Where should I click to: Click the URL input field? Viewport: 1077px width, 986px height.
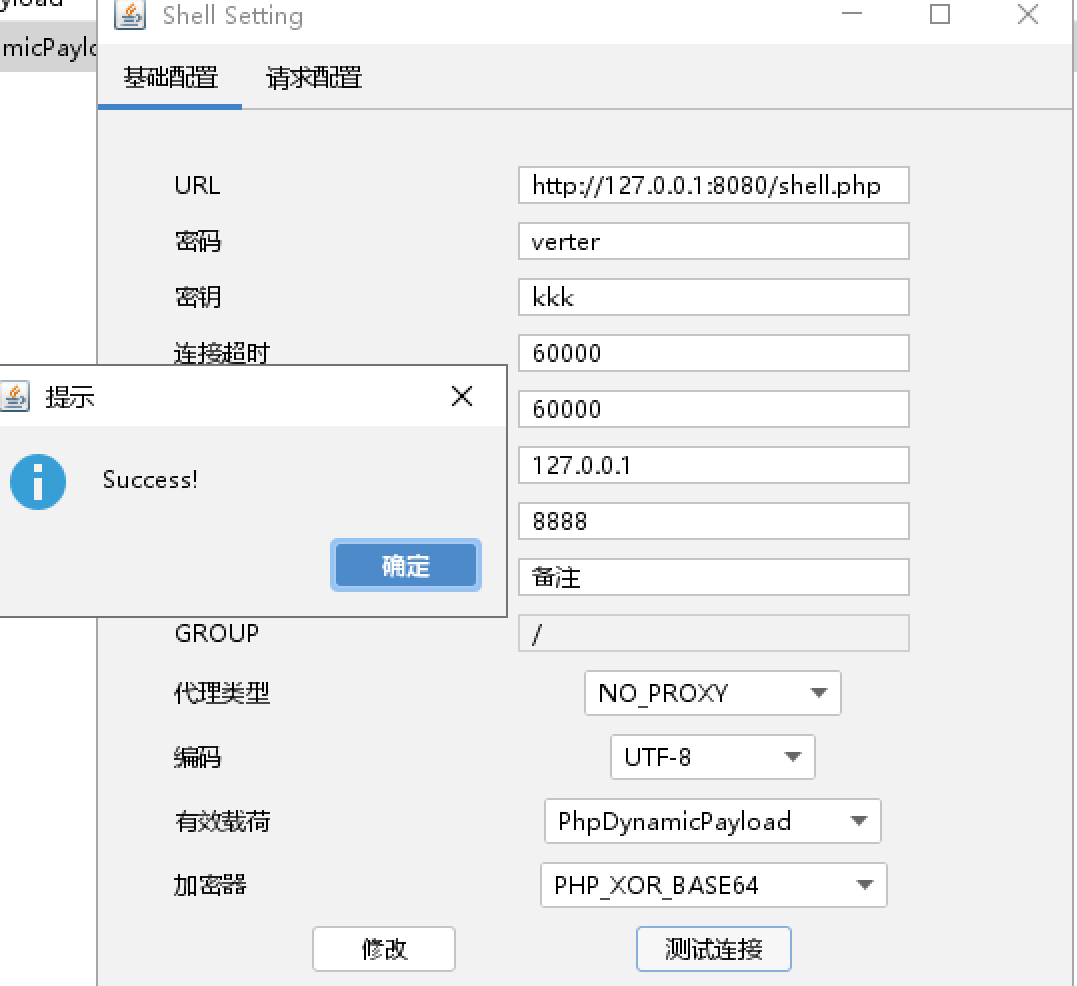pyautogui.click(x=712, y=186)
